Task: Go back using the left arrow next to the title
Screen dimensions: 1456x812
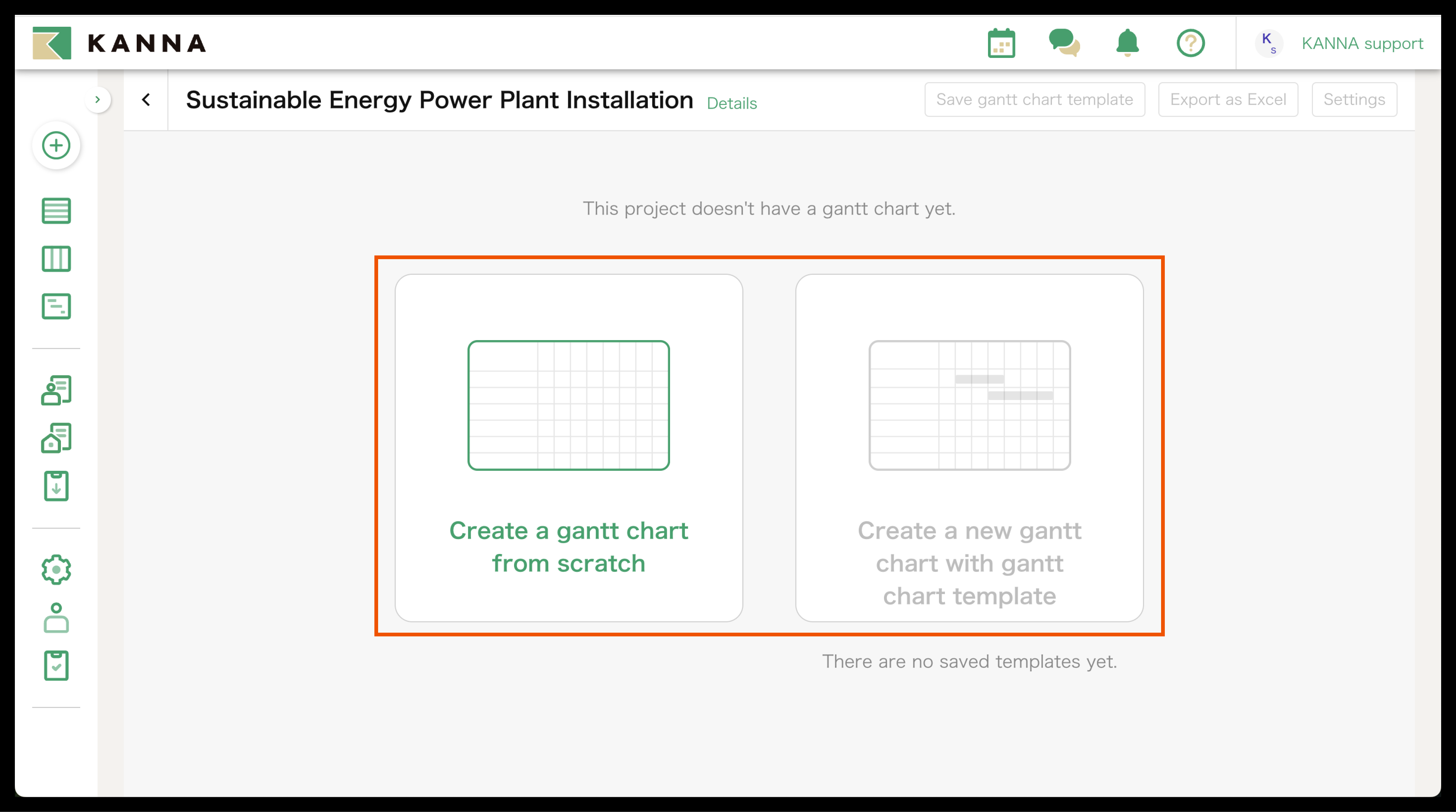Action: click(146, 100)
